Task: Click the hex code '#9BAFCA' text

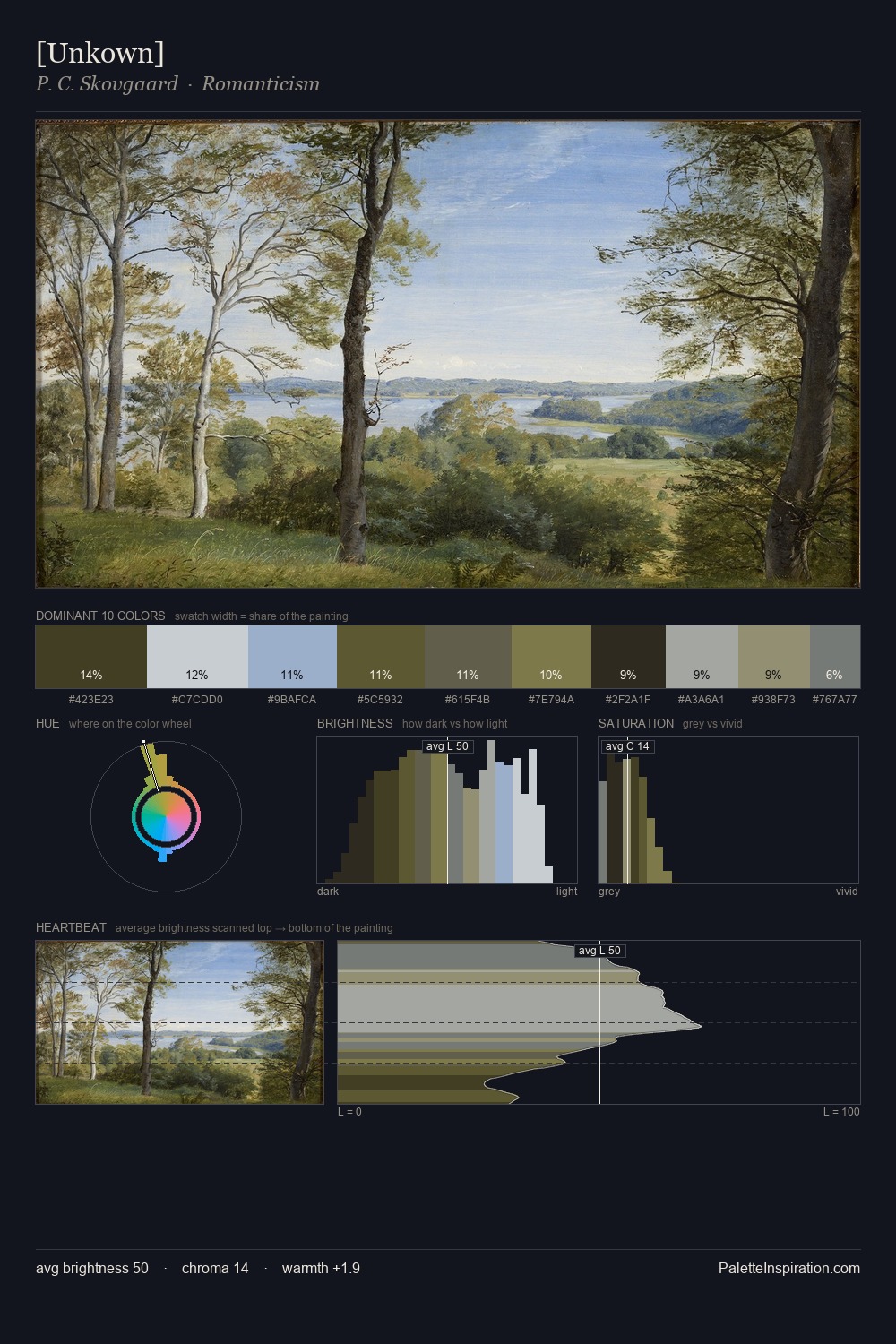Action: pyautogui.click(x=292, y=700)
